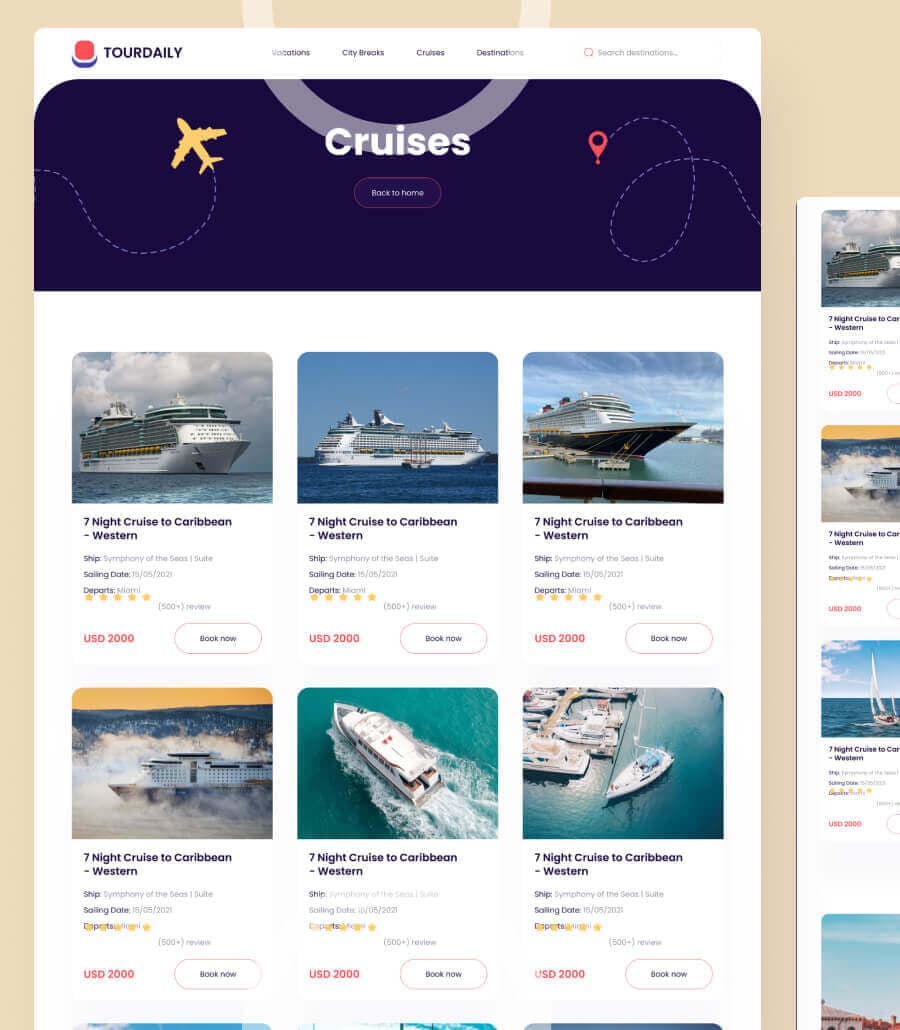Book now on the speedboat cruise card
This screenshot has height=1030, width=900.
coord(443,974)
